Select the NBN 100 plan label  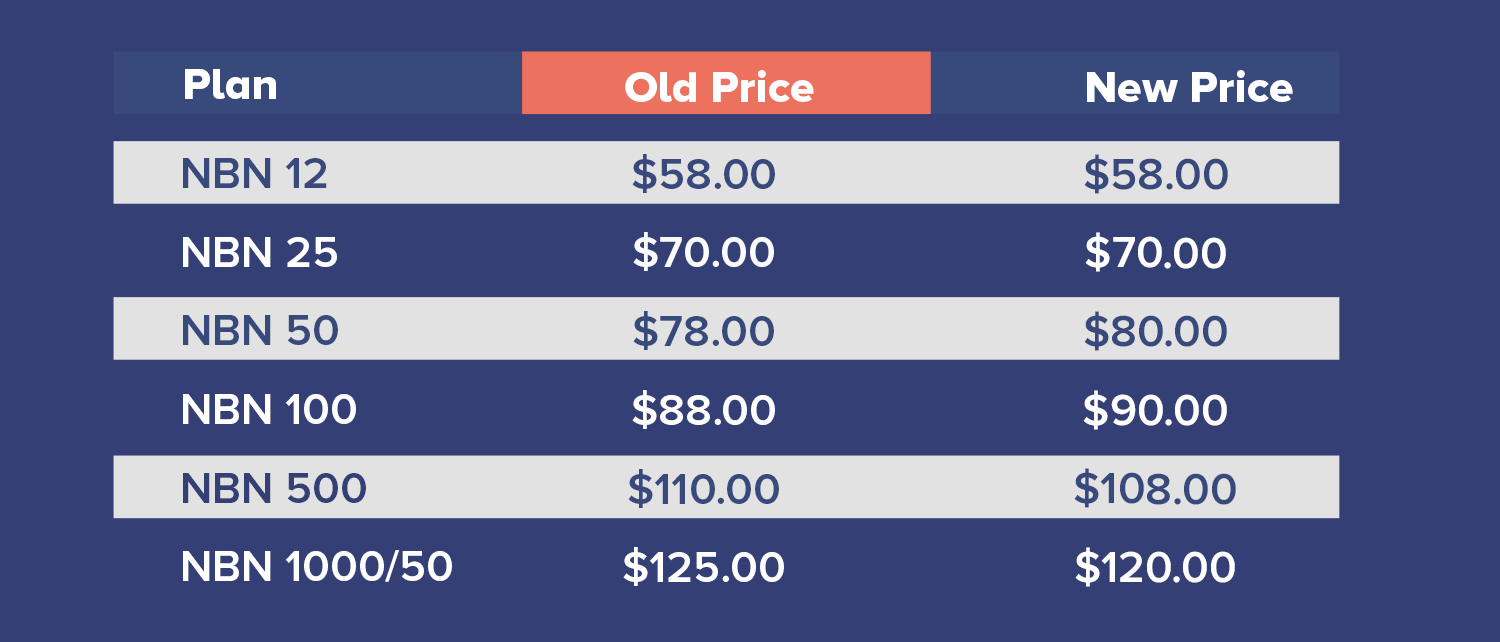click(268, 410)
